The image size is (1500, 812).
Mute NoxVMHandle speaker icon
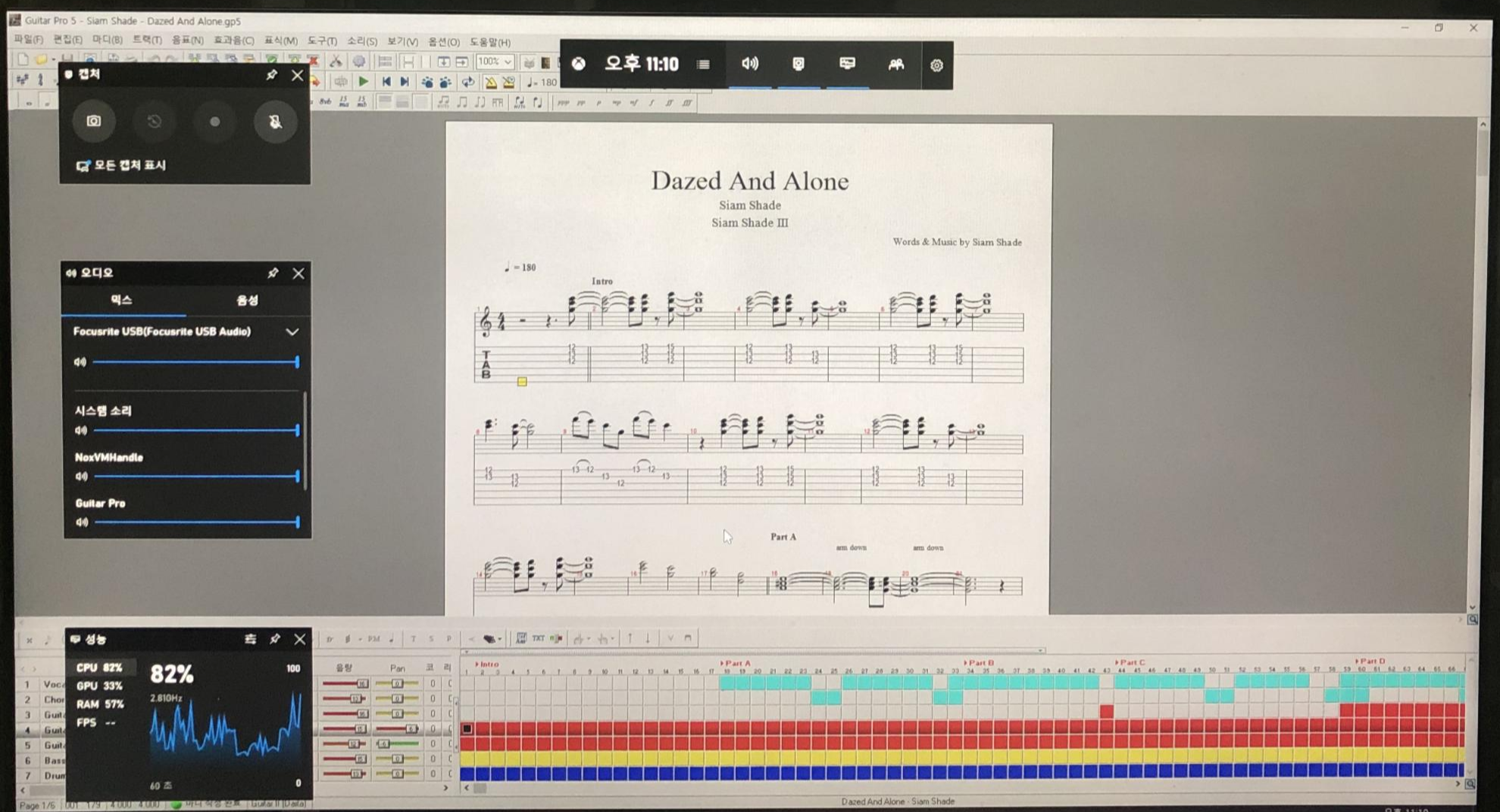pos(81,476)
